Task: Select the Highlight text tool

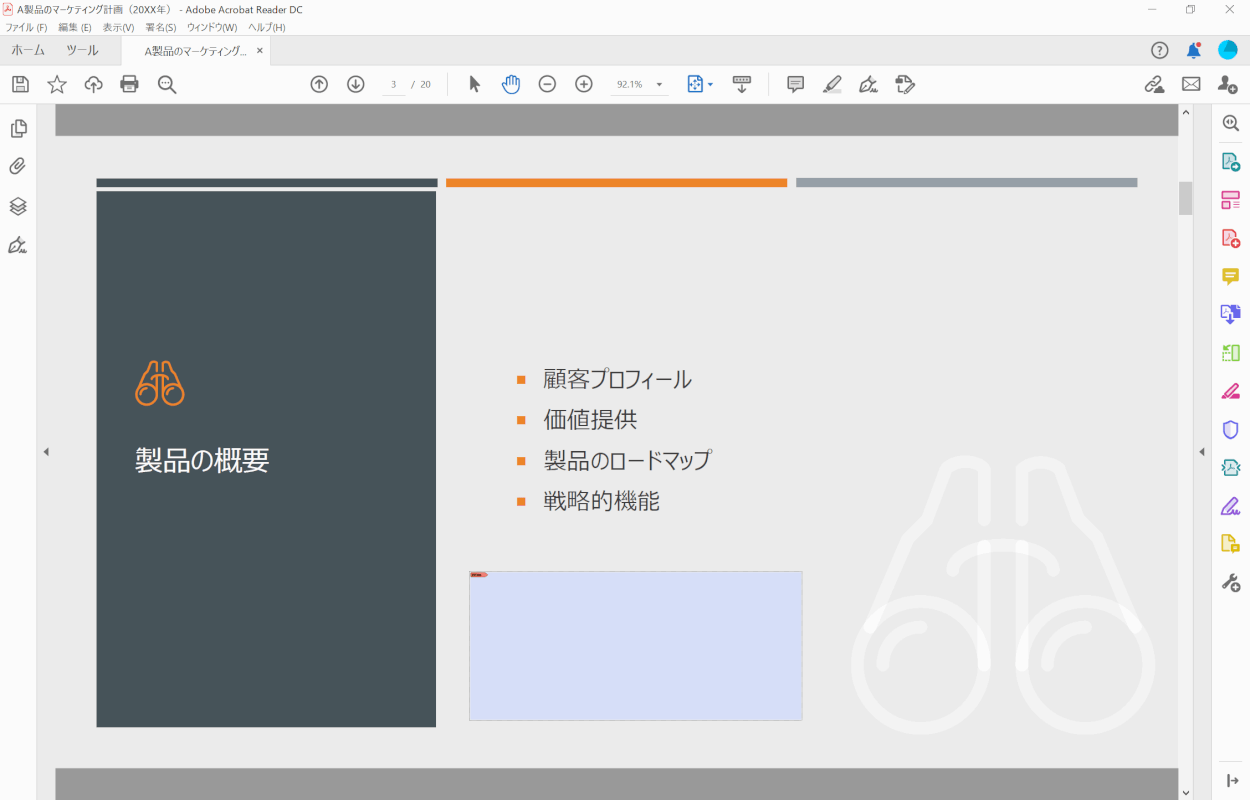Action: tap(831, 84)
